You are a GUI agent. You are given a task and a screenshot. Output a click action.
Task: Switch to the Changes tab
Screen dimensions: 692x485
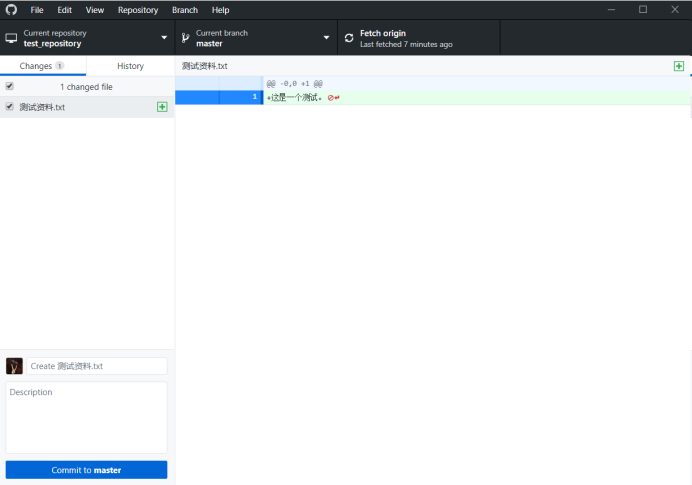pyautogui.click(x=43, y=66)
